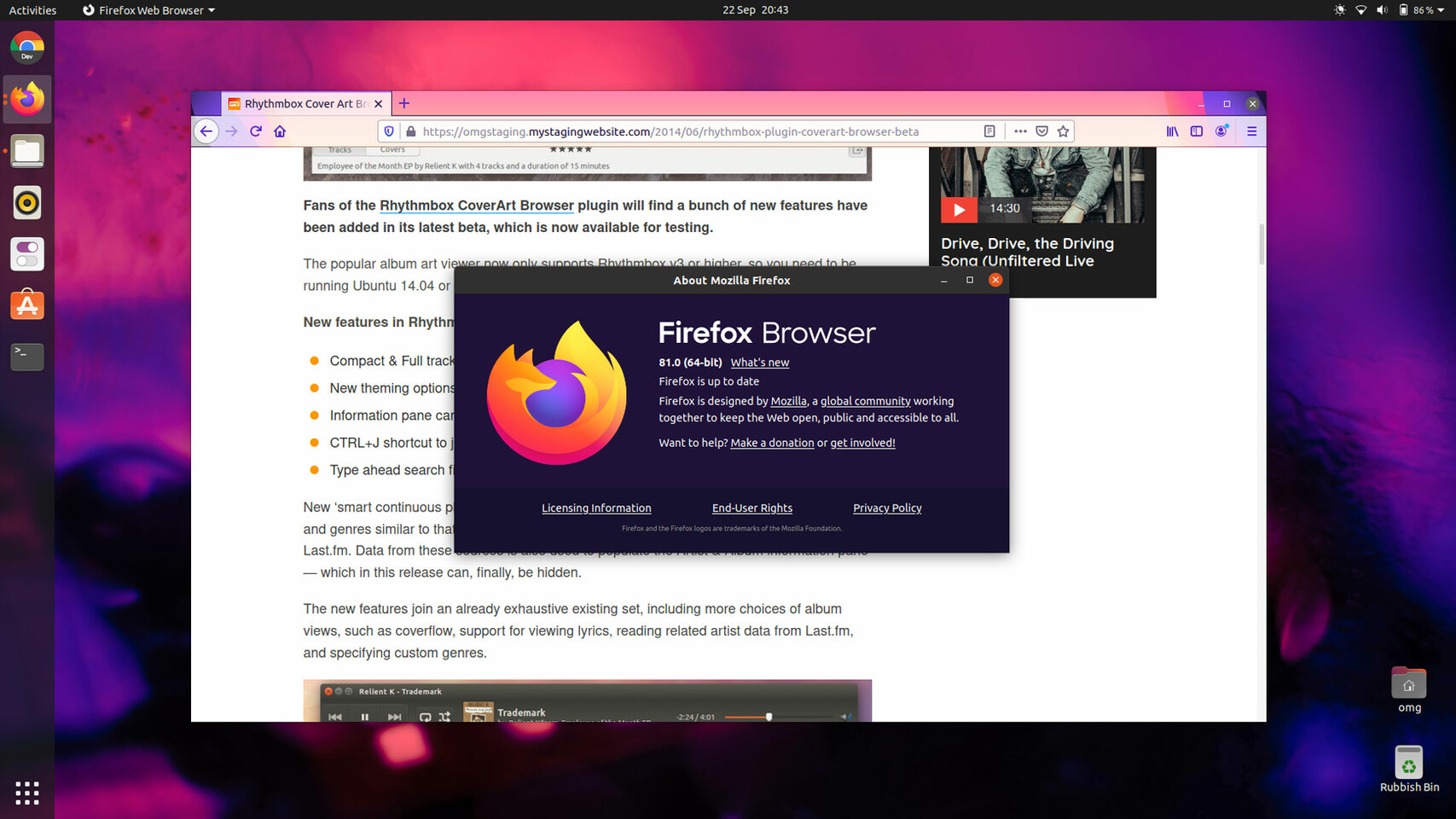Open Firefox Account icon
This screenshot has width=1456, height=819.
1221,131
